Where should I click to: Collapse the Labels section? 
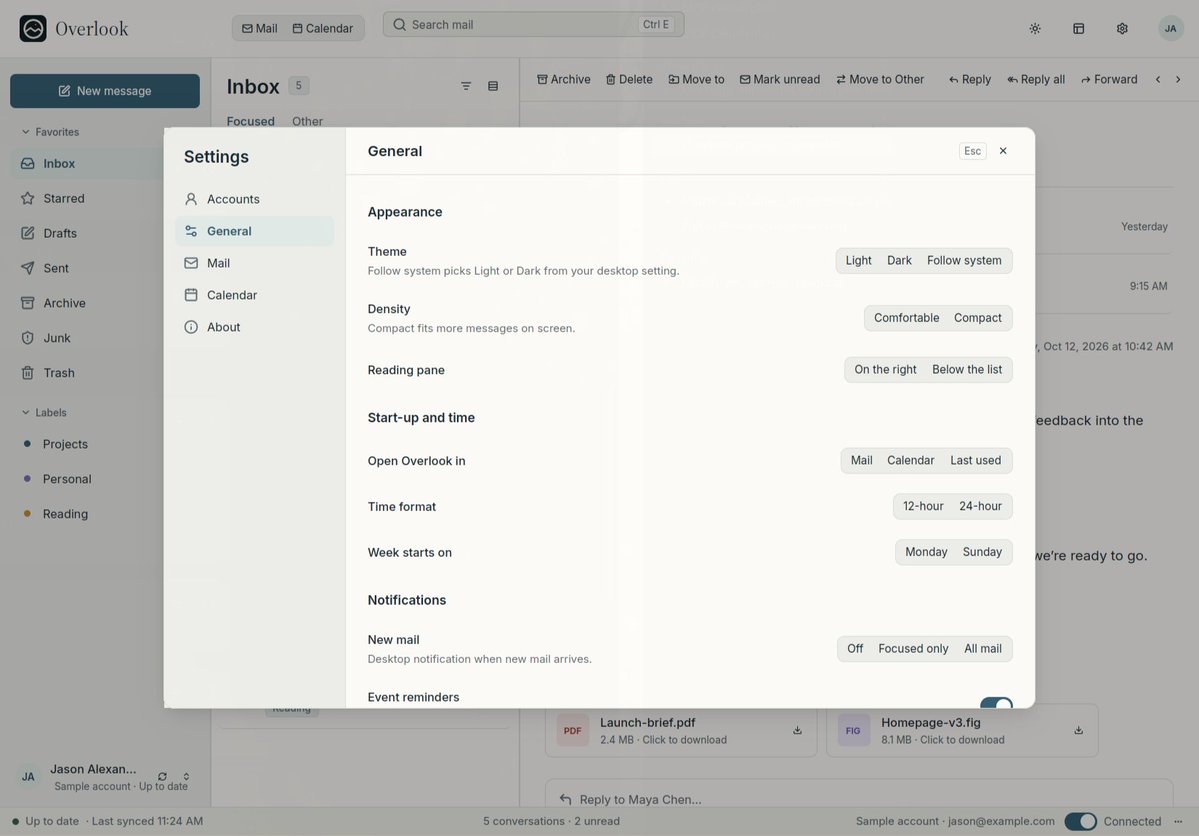[x=44, y=413]
